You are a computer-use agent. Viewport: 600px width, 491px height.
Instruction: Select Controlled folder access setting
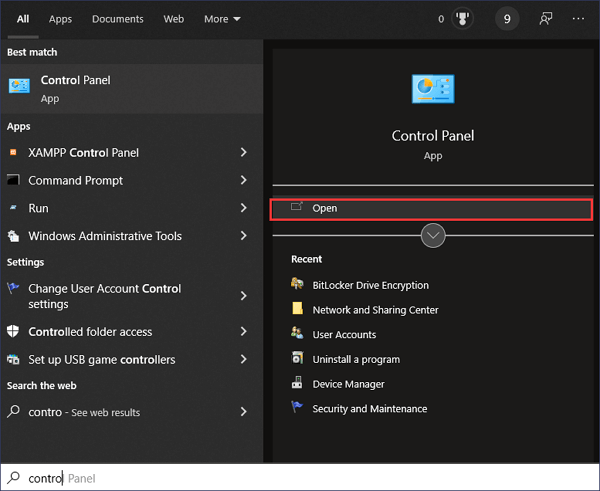click(90, 332)
